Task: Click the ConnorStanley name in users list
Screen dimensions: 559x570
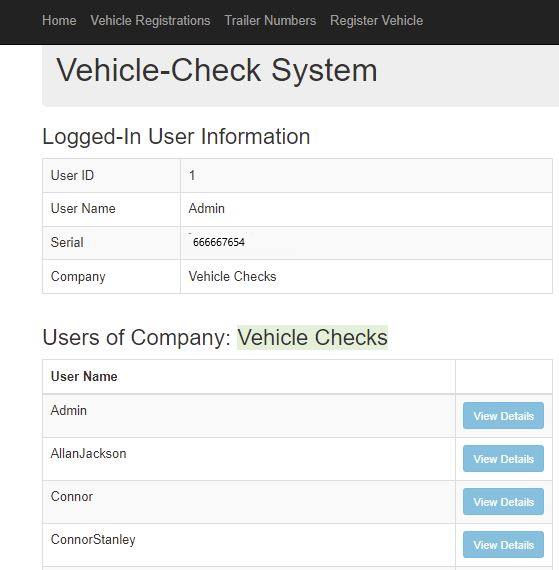Action: click(93, 539)
